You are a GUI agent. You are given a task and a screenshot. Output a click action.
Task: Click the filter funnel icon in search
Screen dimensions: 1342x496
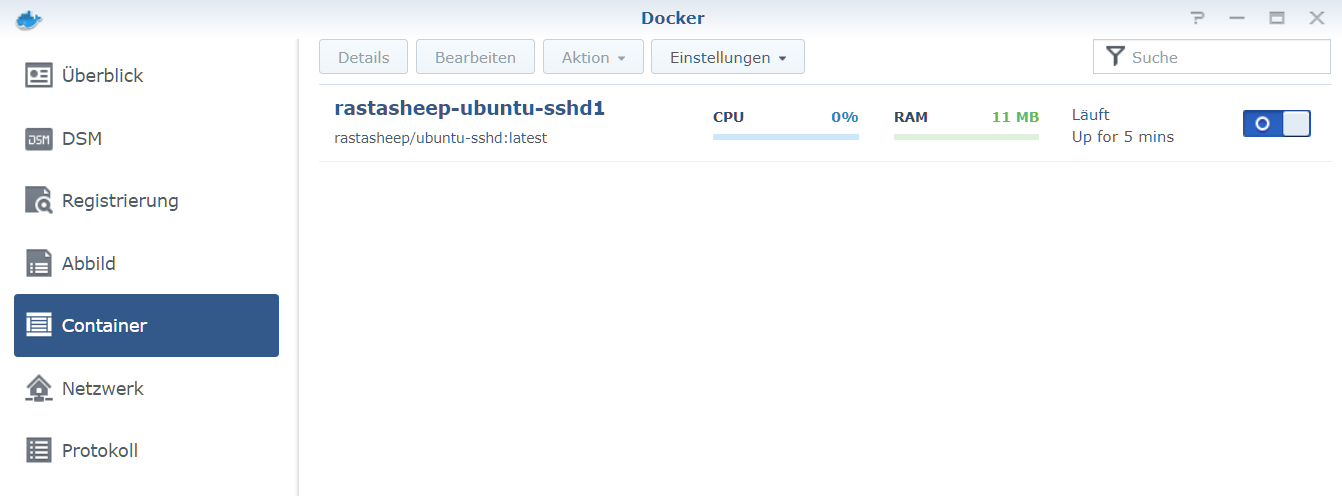tap(1115, 57)
